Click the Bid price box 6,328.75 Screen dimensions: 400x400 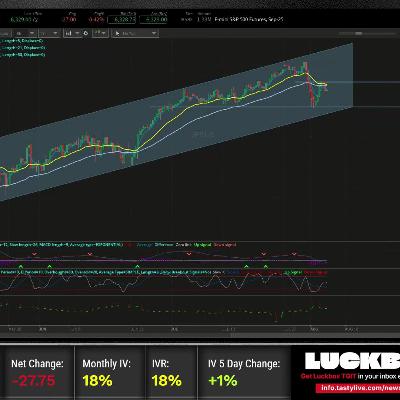pos(122,19)
